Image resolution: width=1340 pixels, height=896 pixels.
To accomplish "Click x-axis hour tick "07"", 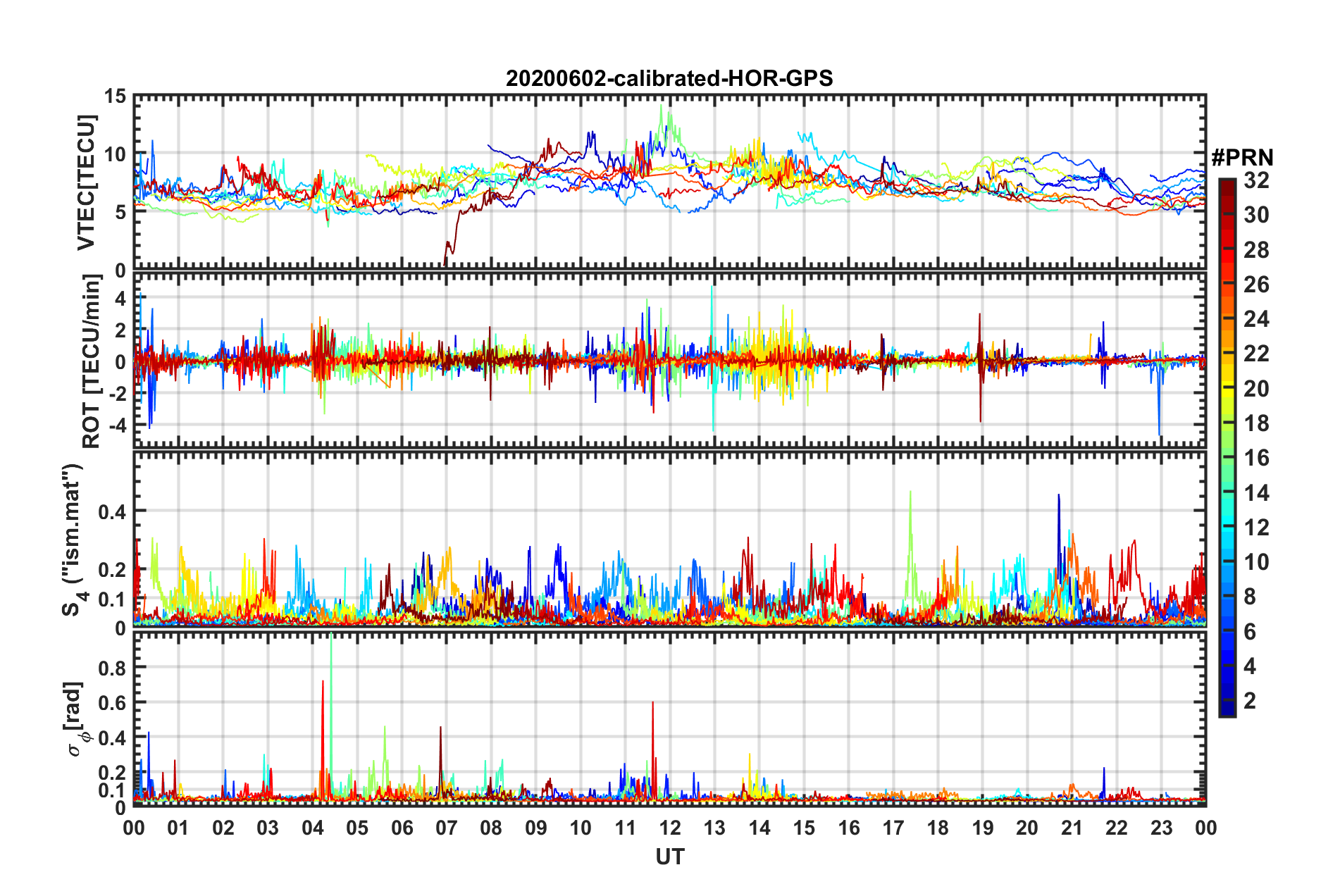I will coord(447,828).
